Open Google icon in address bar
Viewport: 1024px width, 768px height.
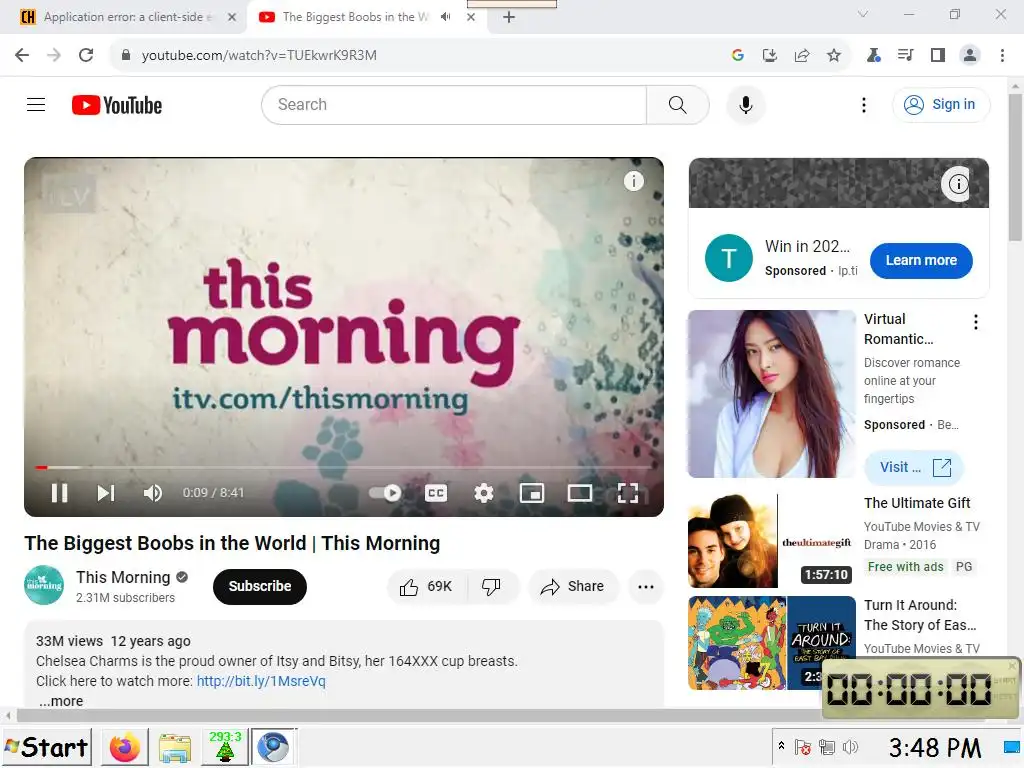[738, 55]
